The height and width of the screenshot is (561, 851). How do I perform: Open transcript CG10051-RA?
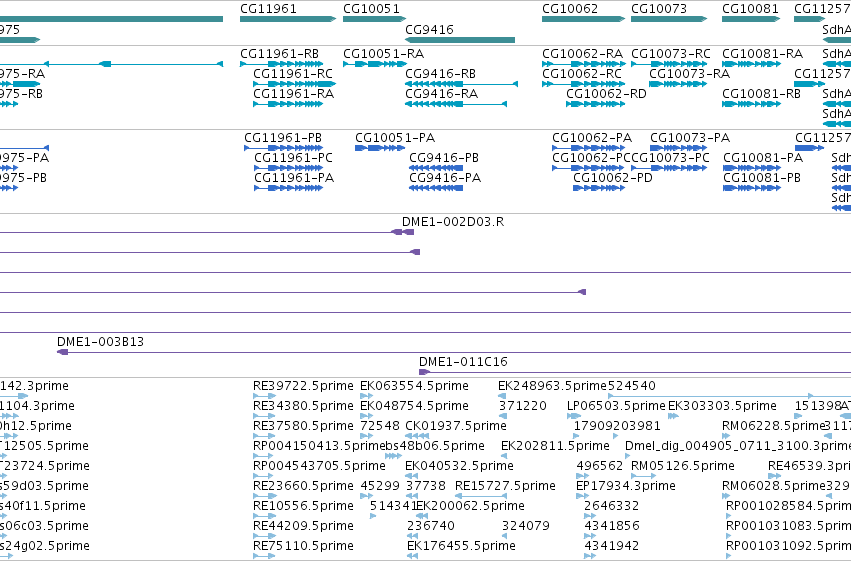(383, 54)
